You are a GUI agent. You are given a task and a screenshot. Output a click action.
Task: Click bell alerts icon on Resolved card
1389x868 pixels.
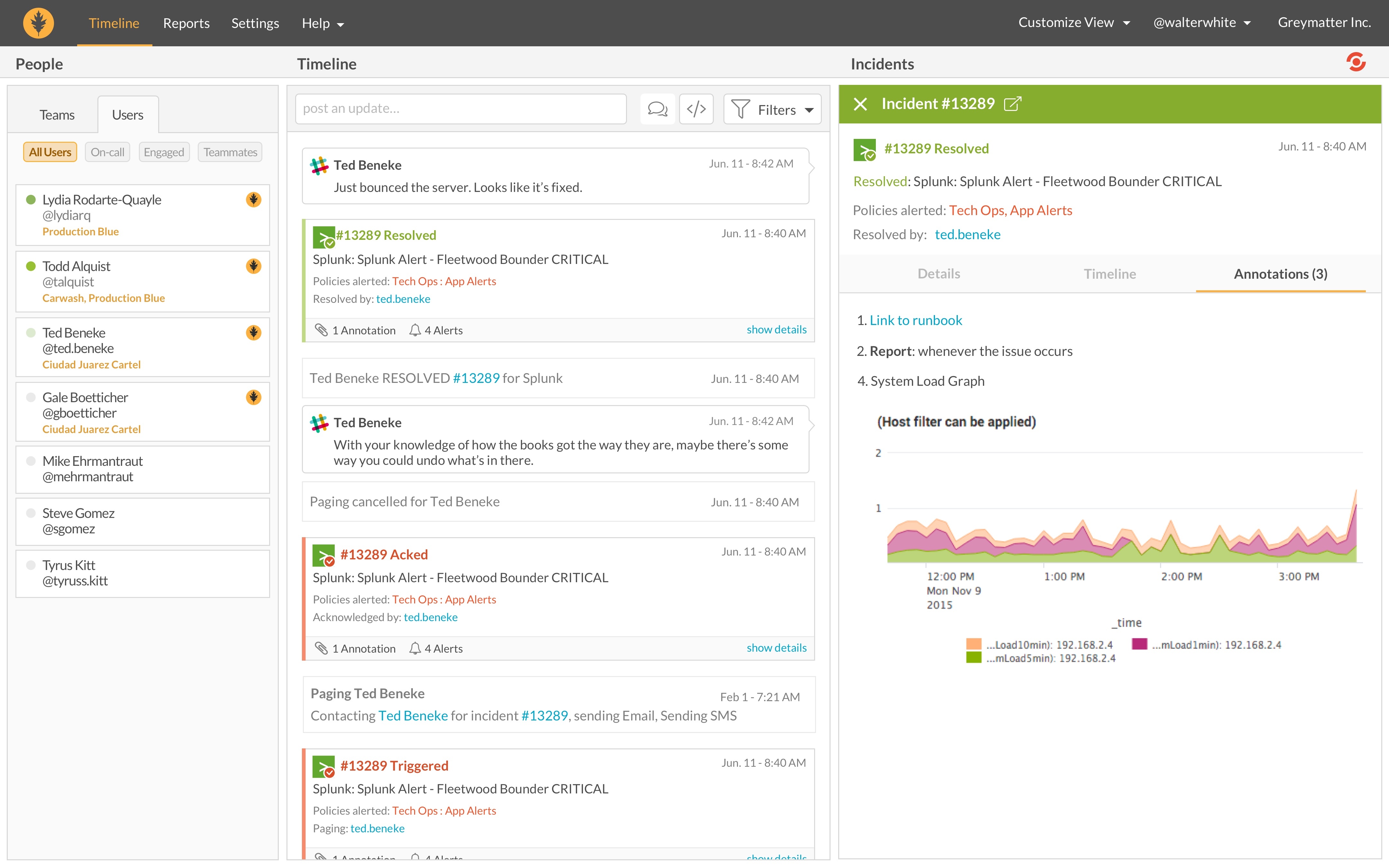click(414, 330)
